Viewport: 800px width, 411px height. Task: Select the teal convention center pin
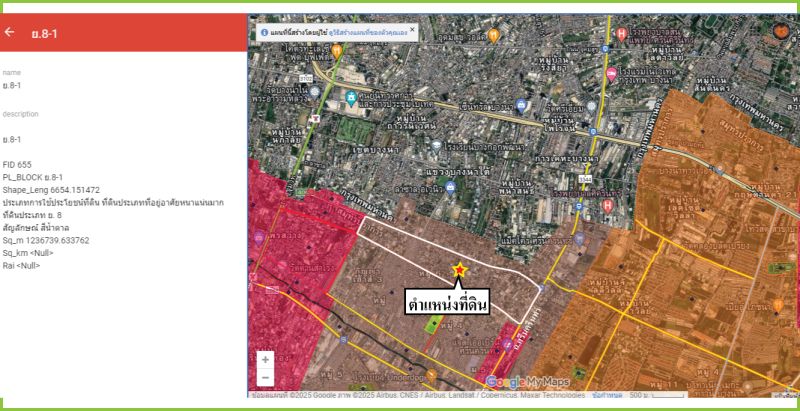point(351,97)
